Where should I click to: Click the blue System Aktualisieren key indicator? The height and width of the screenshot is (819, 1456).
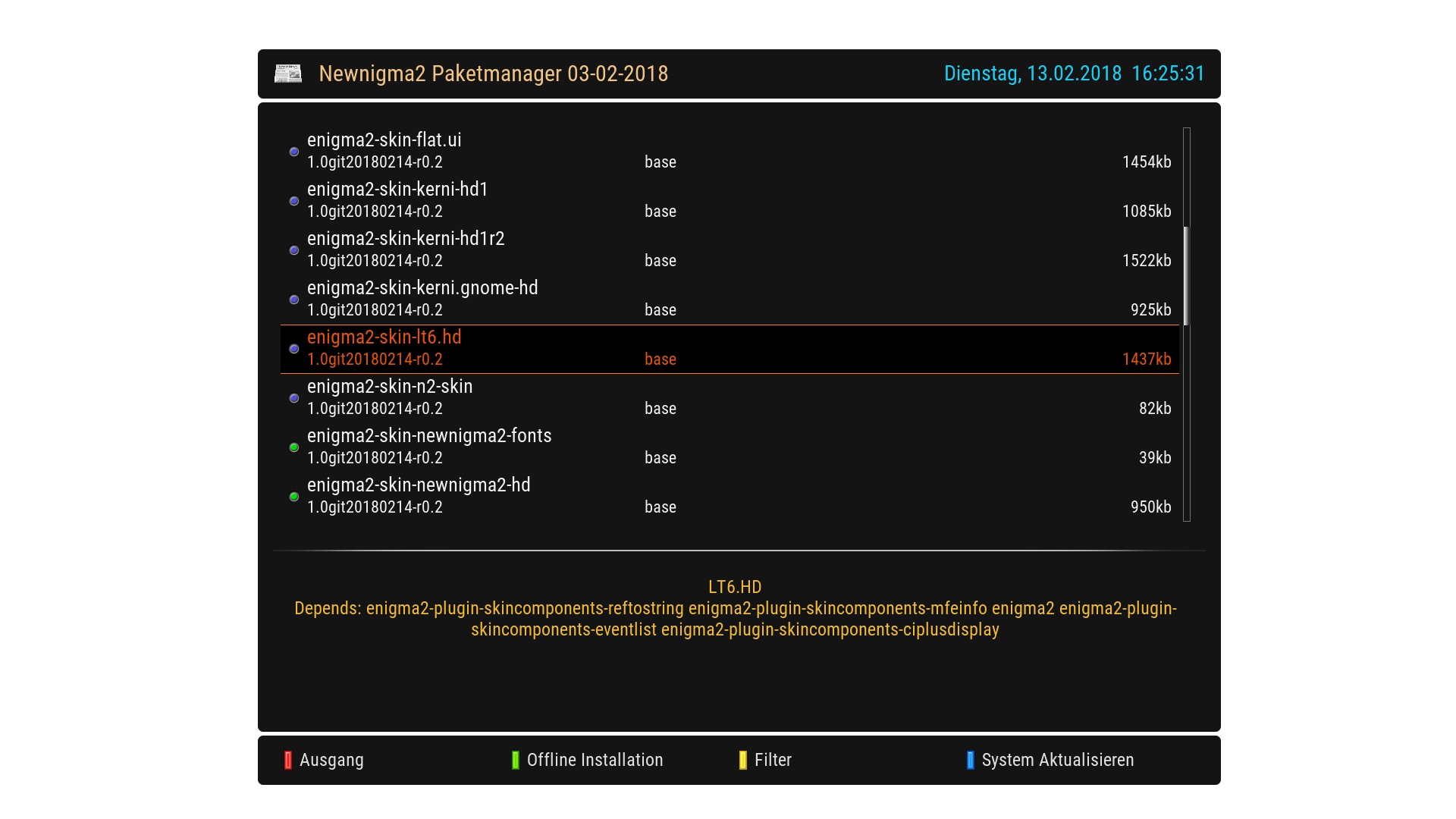[971, 760]
